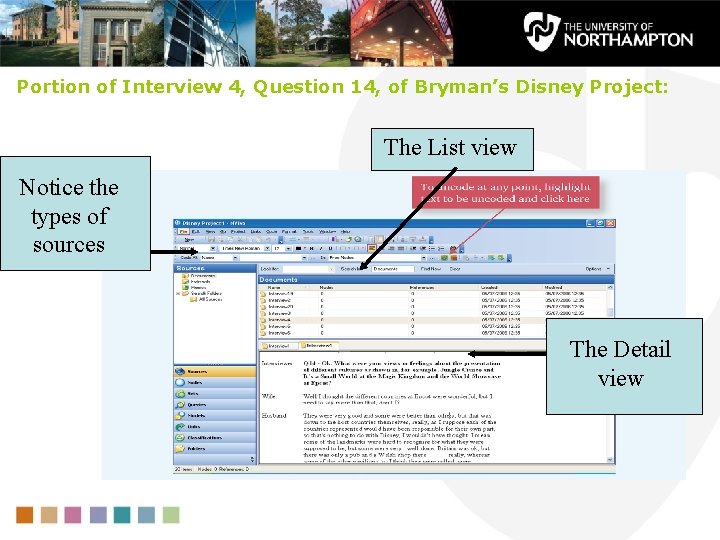Click the Sets navigation button icon
Screen dimensions: 720x540
pyautogui.click(x=180, y=394)
